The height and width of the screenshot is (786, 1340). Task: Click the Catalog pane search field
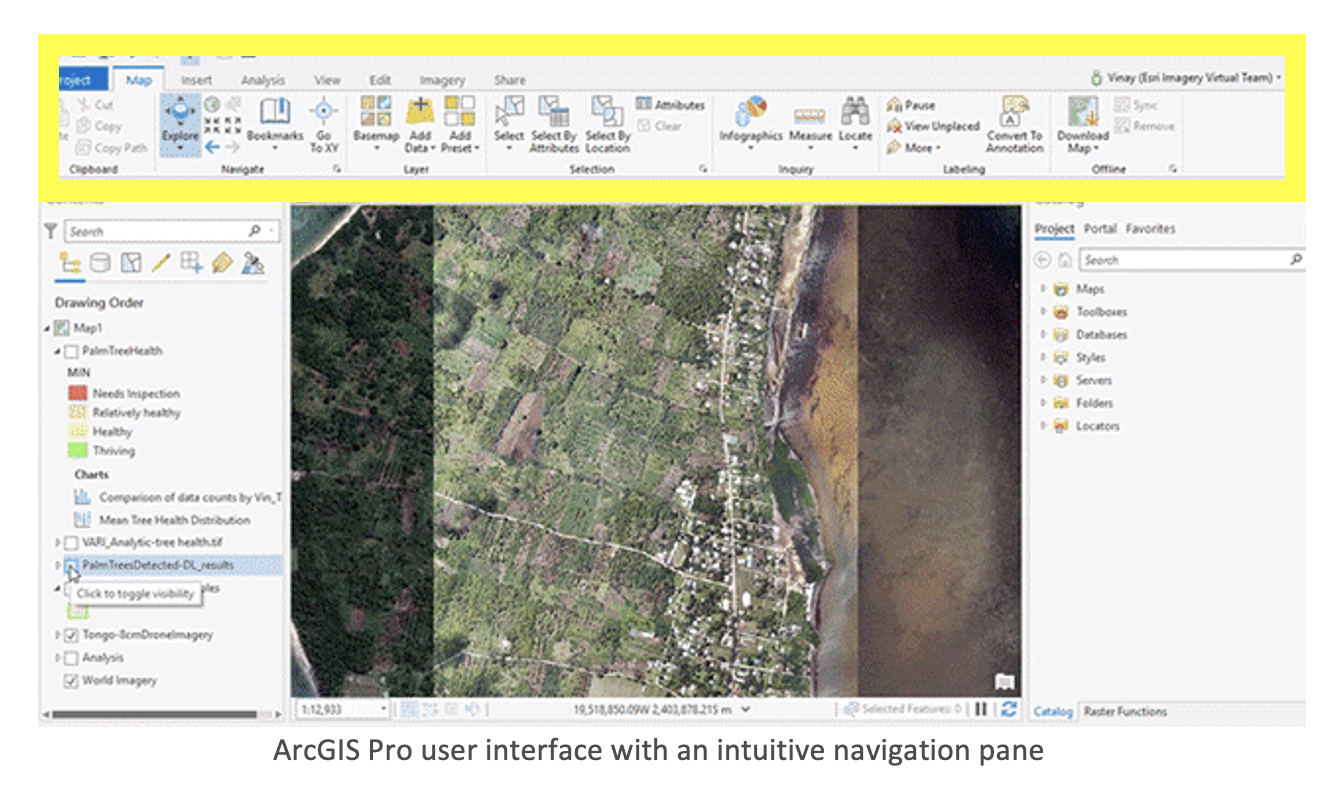pos(1193,260)
